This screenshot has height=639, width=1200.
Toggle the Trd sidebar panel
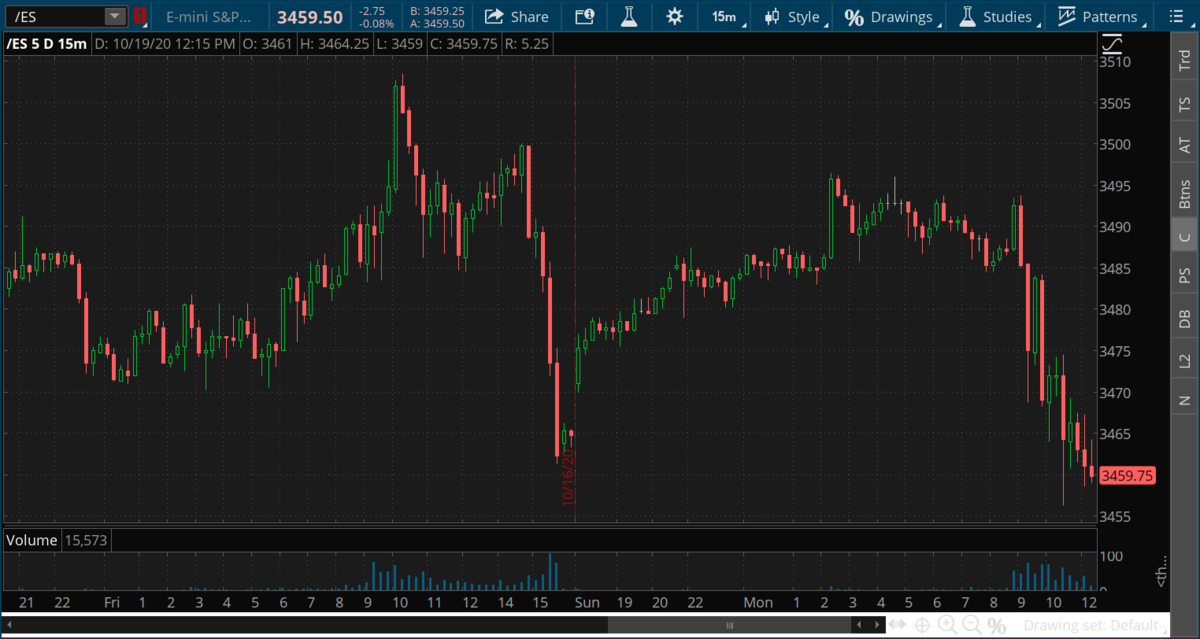point(1184,62)
